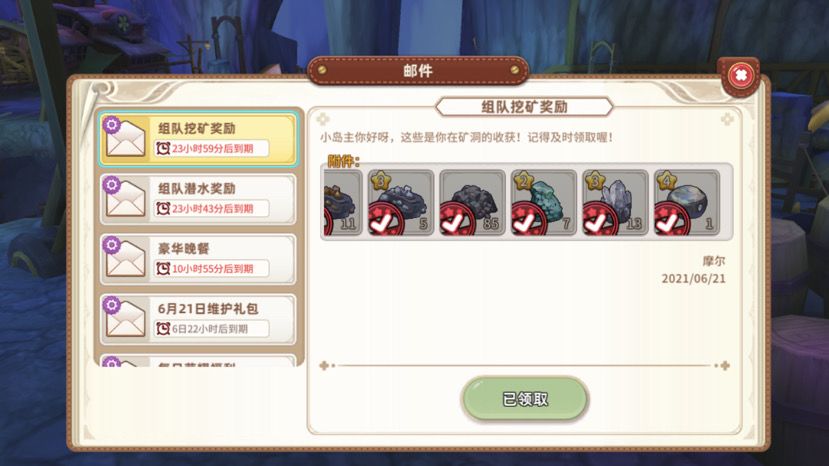This screenshot has width=829, height=466.
Task: Click the 2-star teal ore with quantity 7
Action: [x=544, y=203]
